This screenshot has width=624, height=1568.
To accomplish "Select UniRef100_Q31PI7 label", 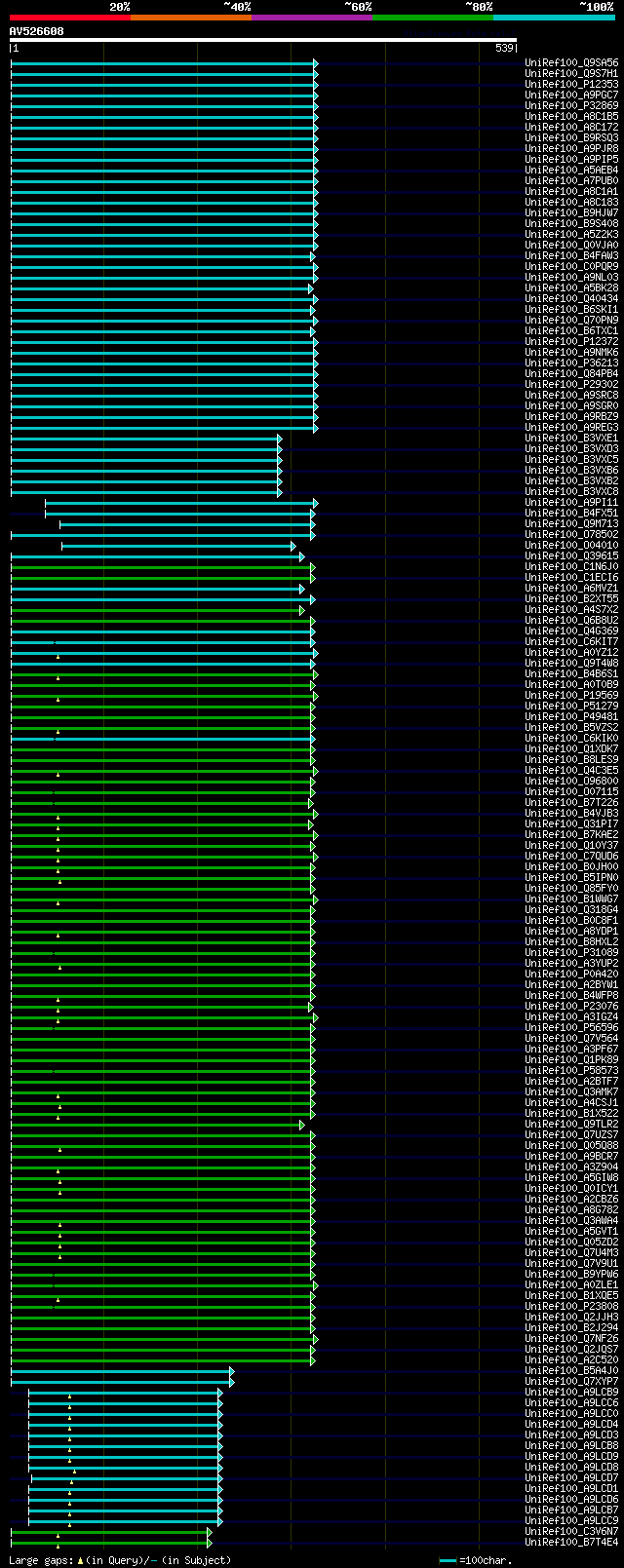I will (x=571, y=824).
